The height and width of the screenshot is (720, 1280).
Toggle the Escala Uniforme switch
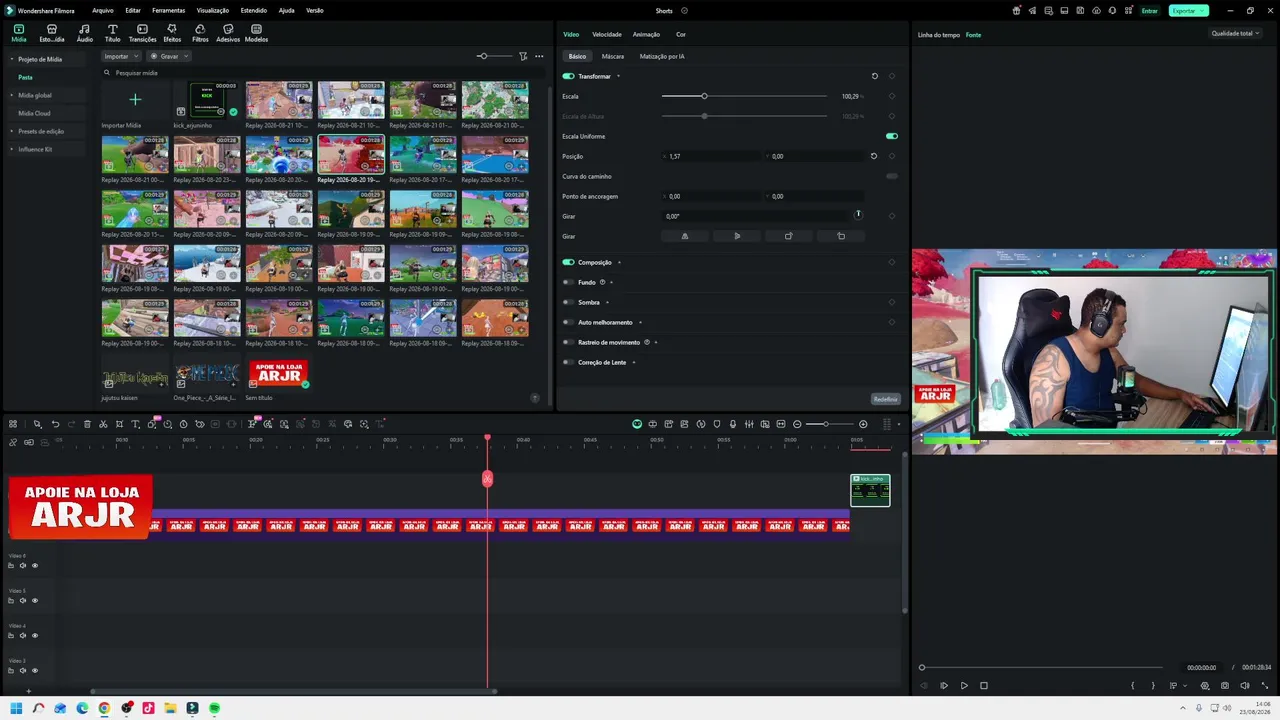point(891,136)
